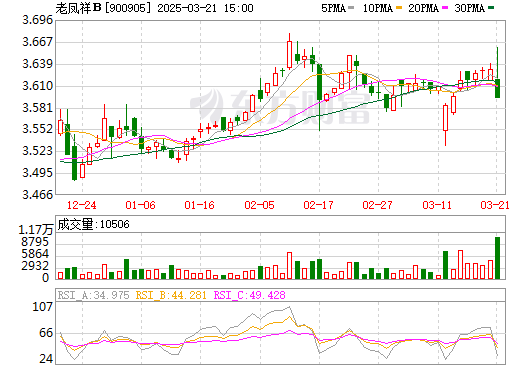Click the RSI_C:49.428 indicator label
520x365 pixels.
pyautogui.click(x=249, y=295)
